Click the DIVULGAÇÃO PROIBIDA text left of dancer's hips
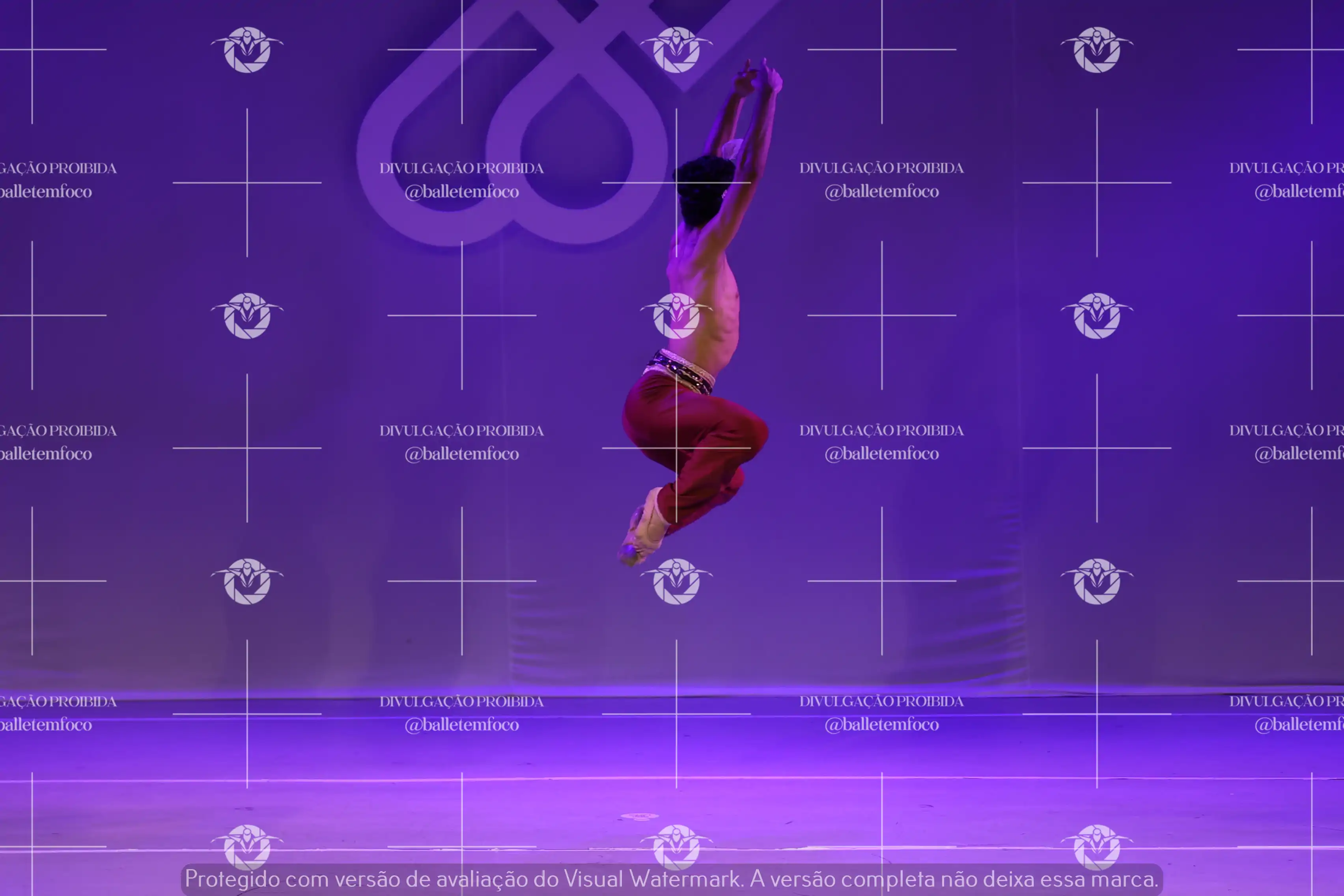The height and width of the screenshot is (896, 1344). click(x=462, y=430)
